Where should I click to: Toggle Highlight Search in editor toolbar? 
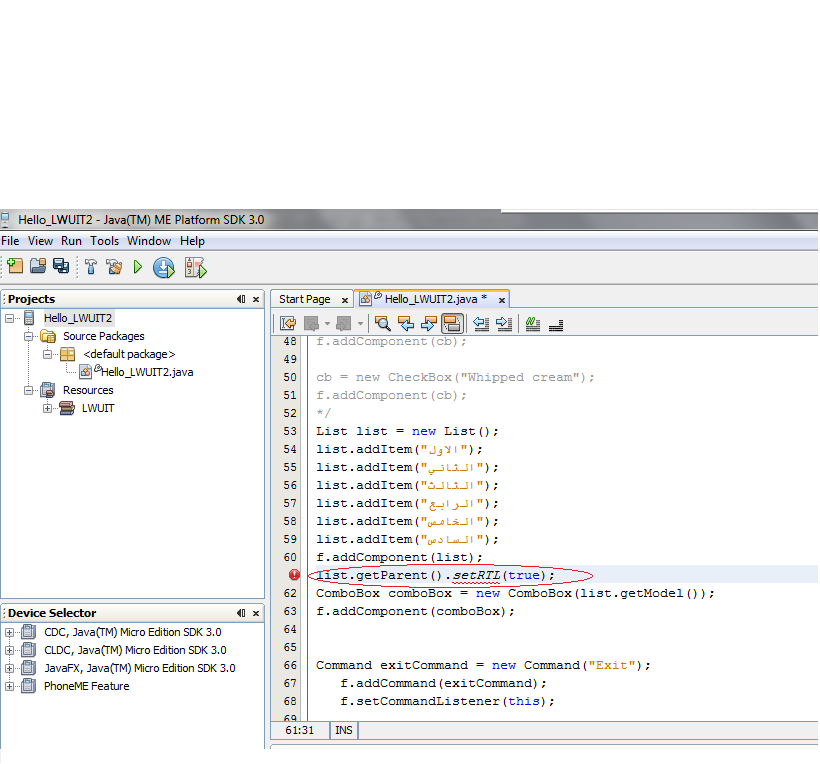452,324
